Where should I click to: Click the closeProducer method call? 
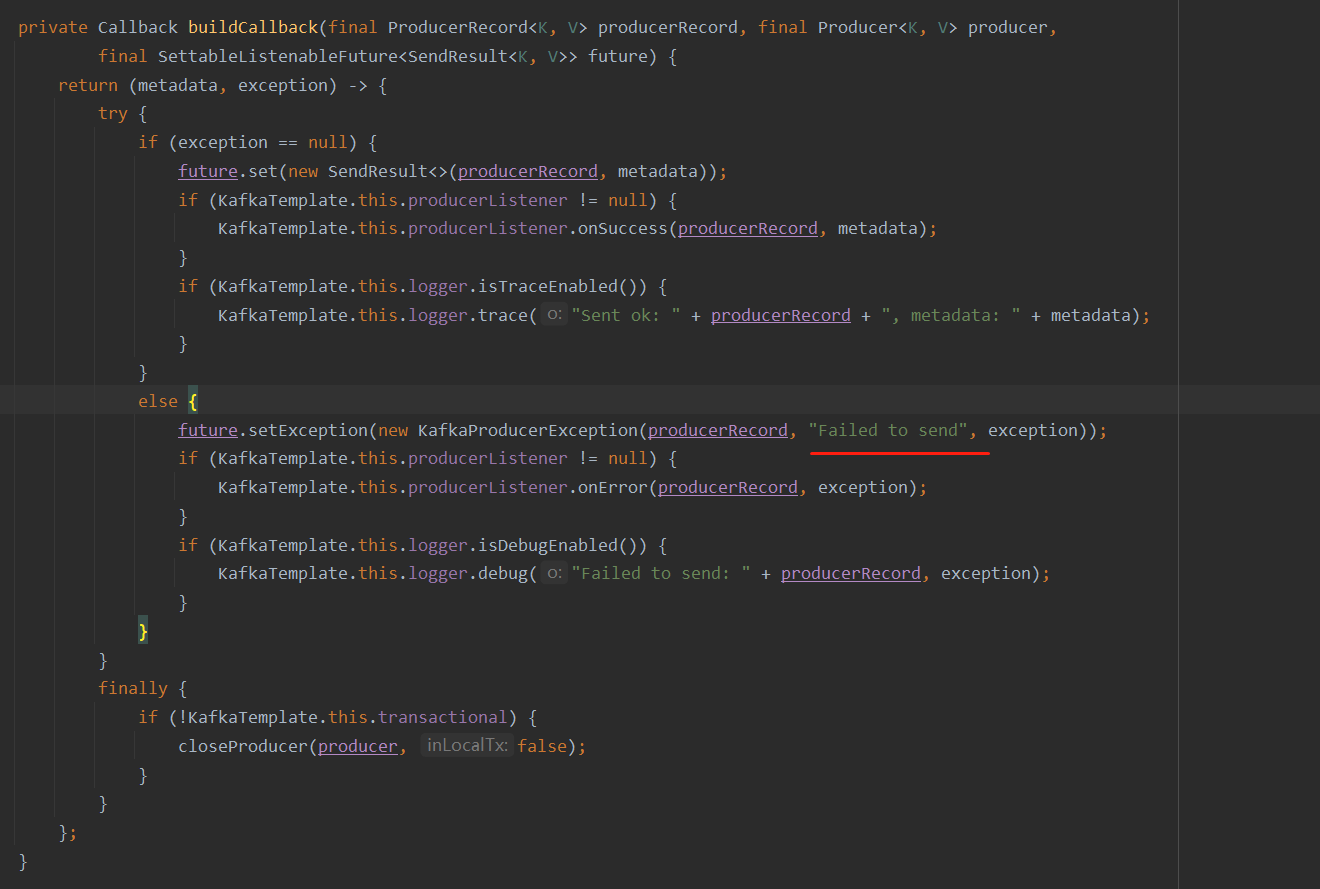243,746
